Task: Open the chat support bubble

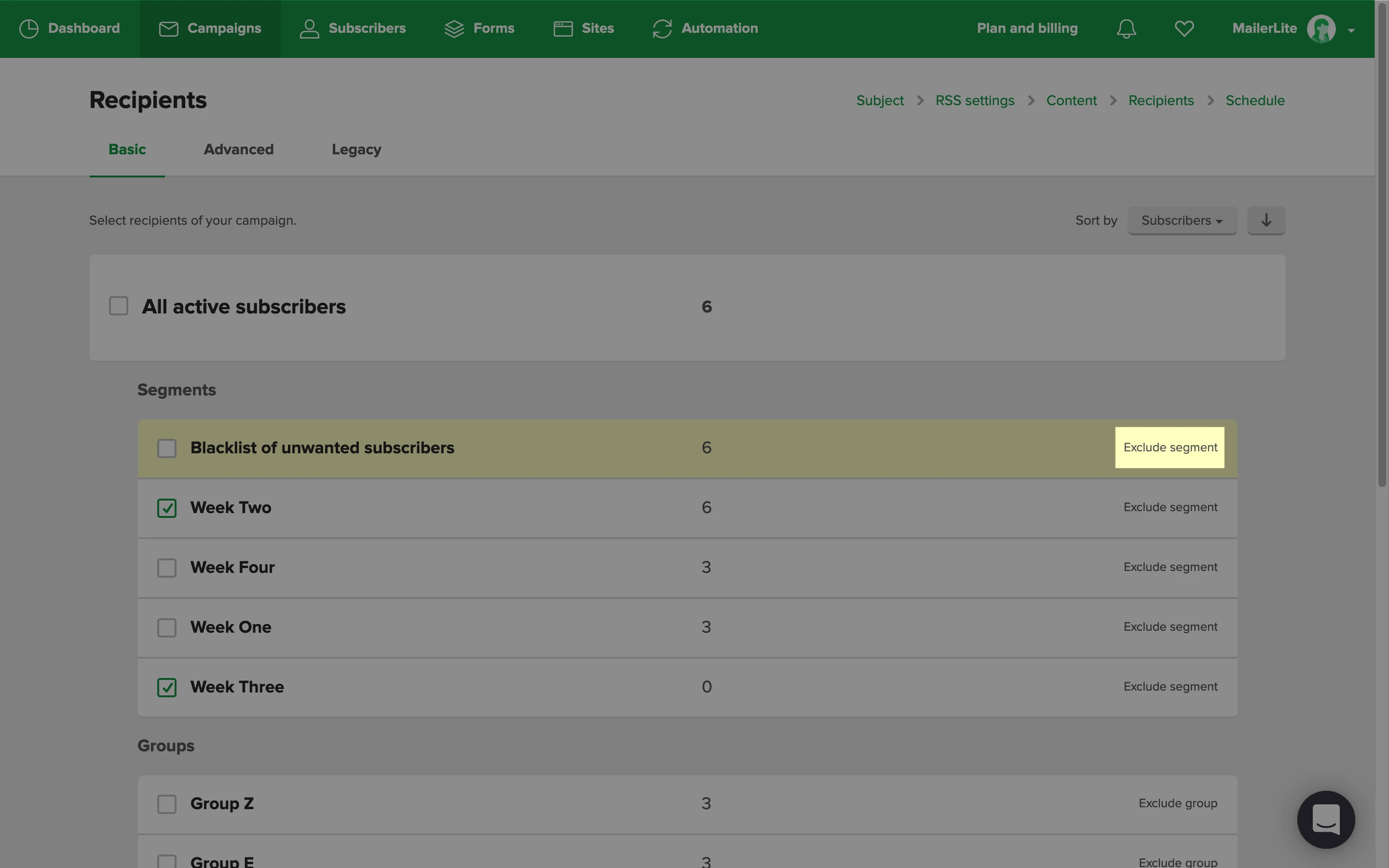Action: click(x=1326, y=820)
